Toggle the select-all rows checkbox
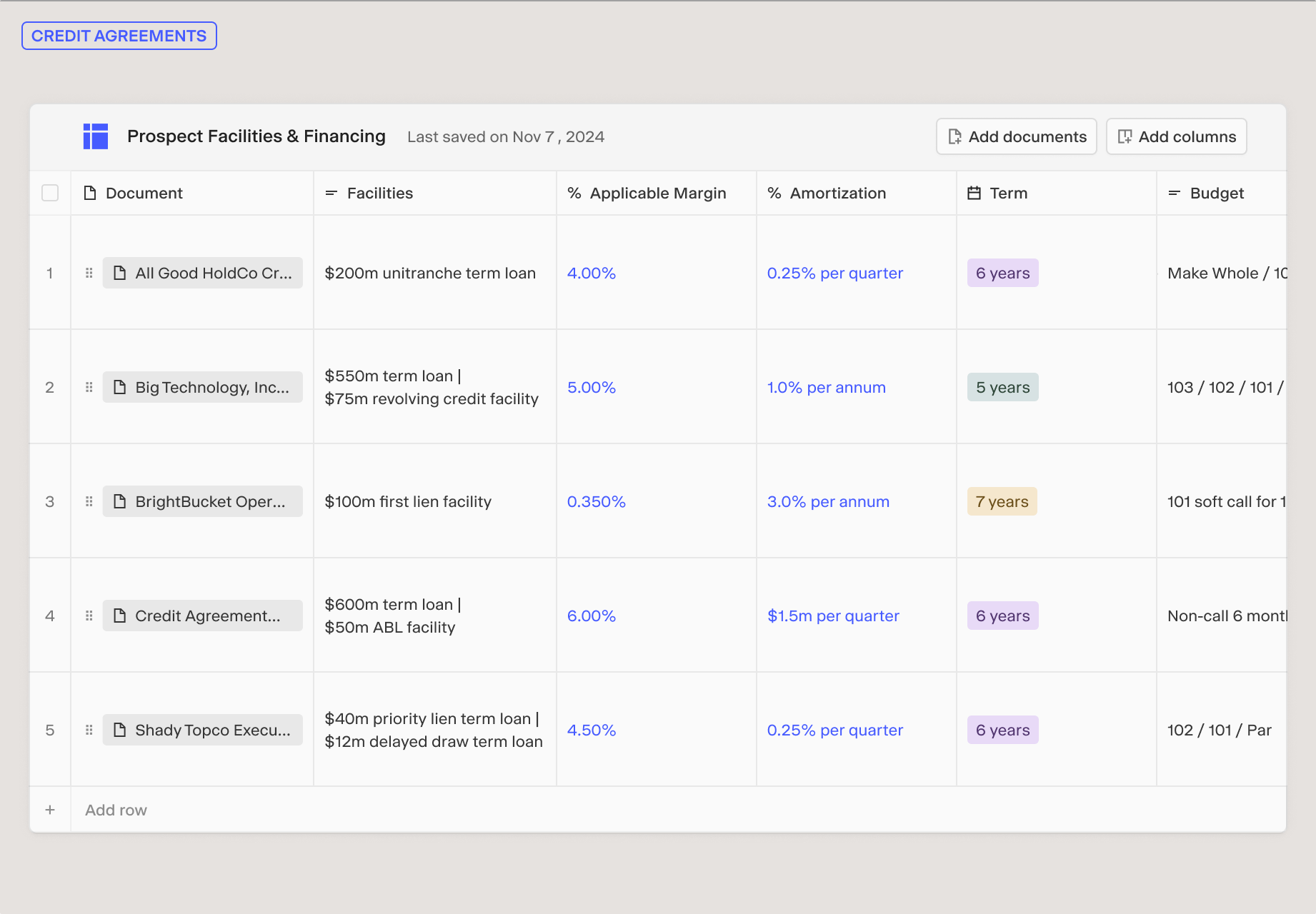The width and height of the screenshot is (1316, 914). (x=50, y=193)
